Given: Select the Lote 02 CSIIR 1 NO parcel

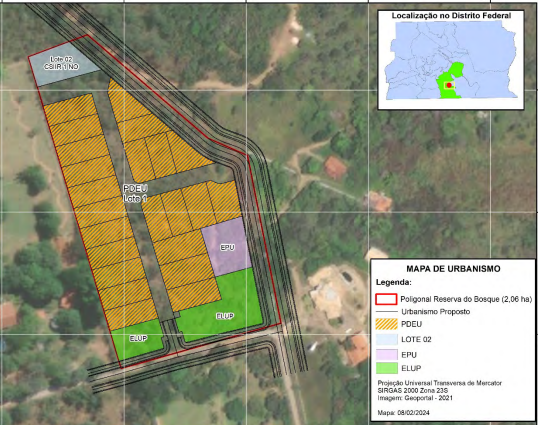Looking at the screenshot, I should 62,64.
